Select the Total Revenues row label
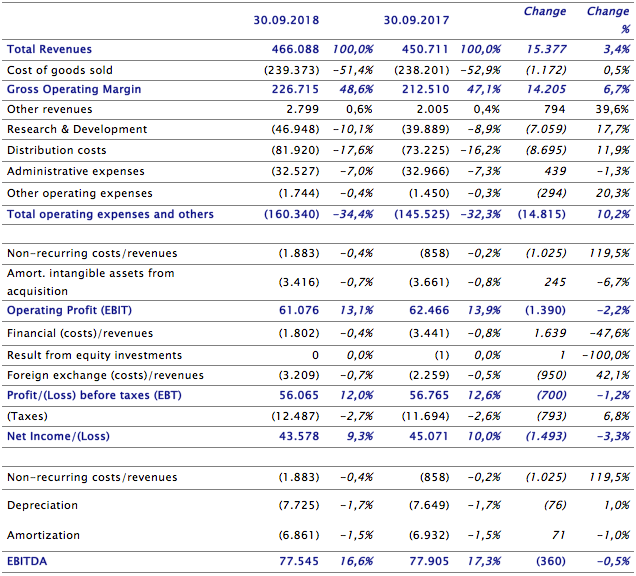636x576 pixels. [x=49, y=49]
